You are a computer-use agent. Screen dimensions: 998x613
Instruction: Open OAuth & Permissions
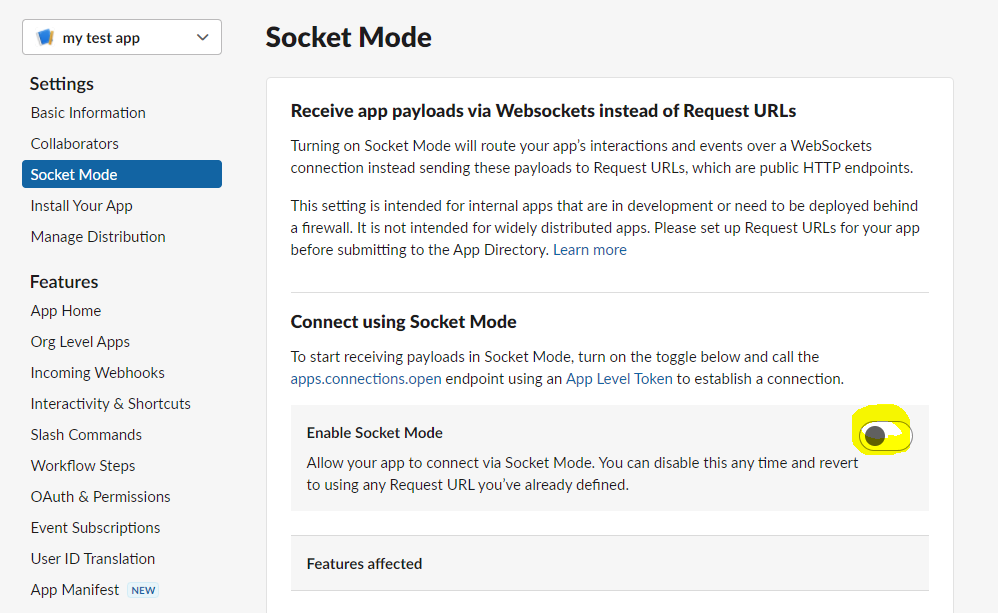pyautogui.click(x=101, y=497)
